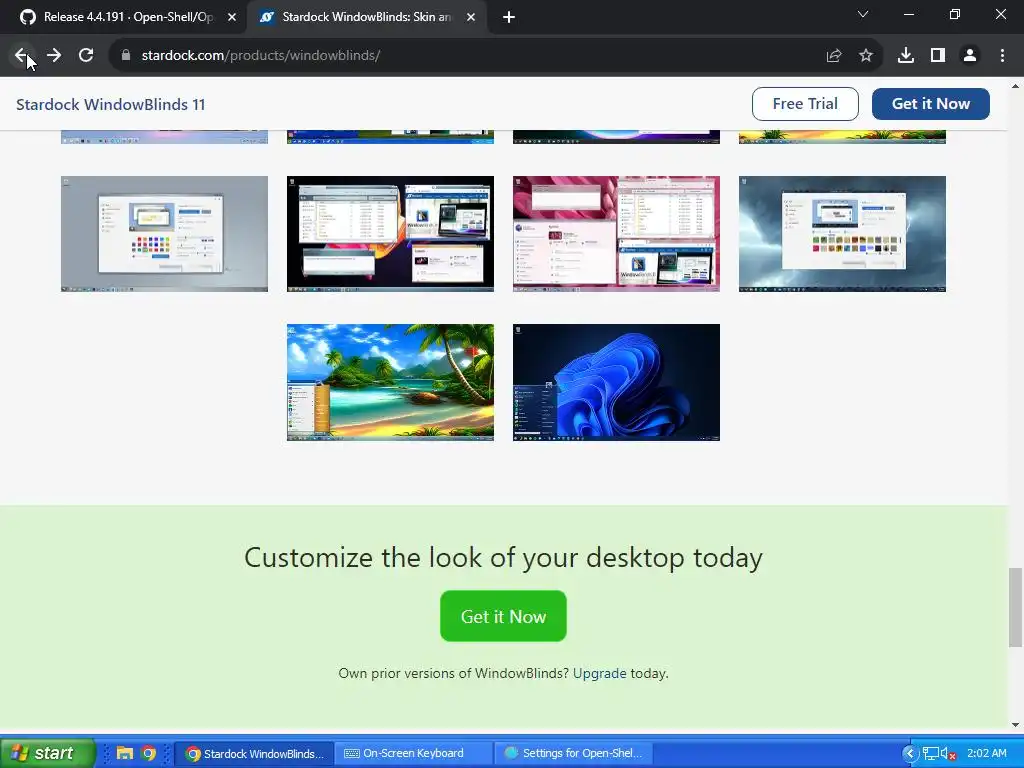Open the Windows start menu
Screen dimensions: 1024x768
click(47, 753)
